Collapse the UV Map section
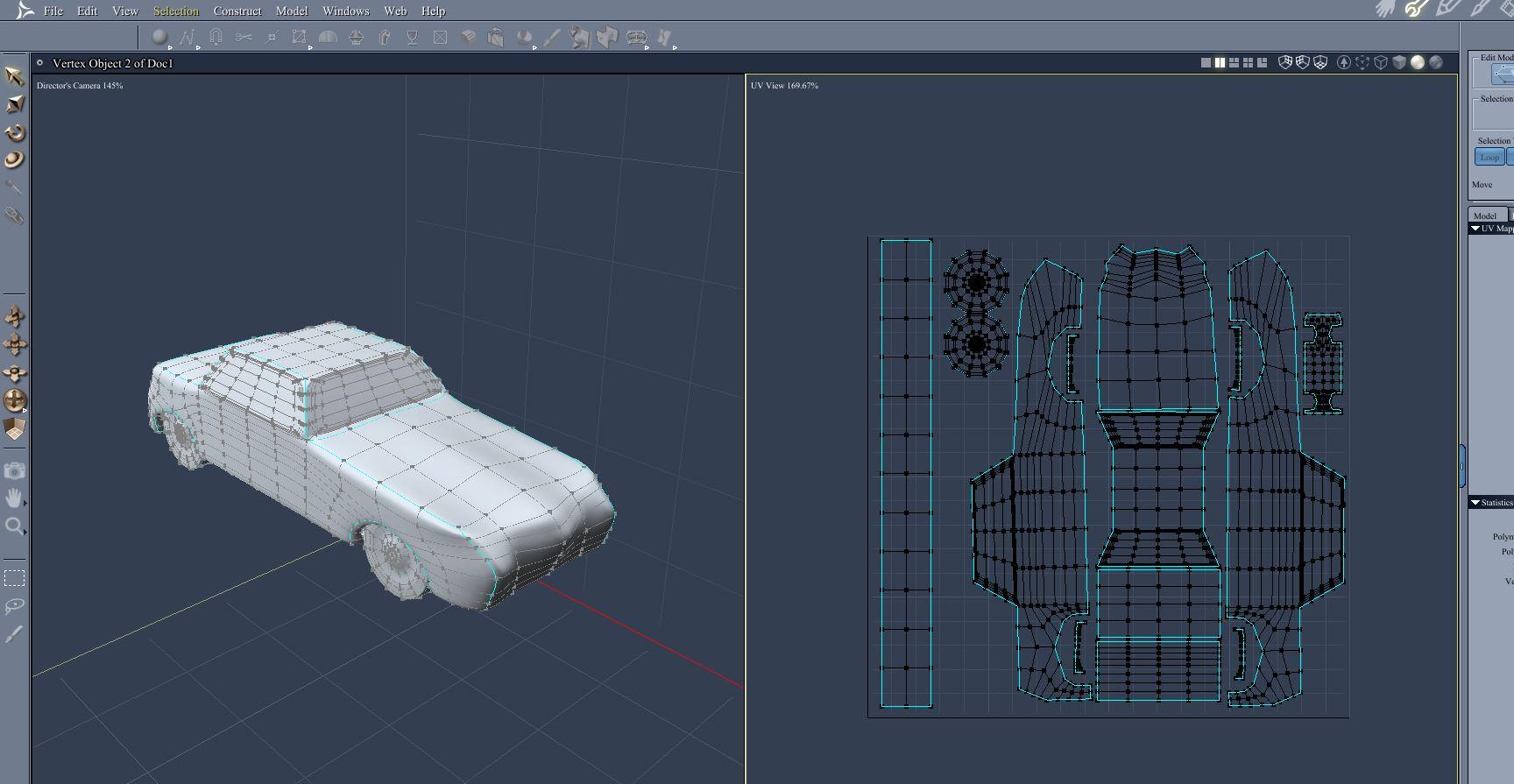This screenshot has width=1514, height=784. click(x=1475, y=229)
